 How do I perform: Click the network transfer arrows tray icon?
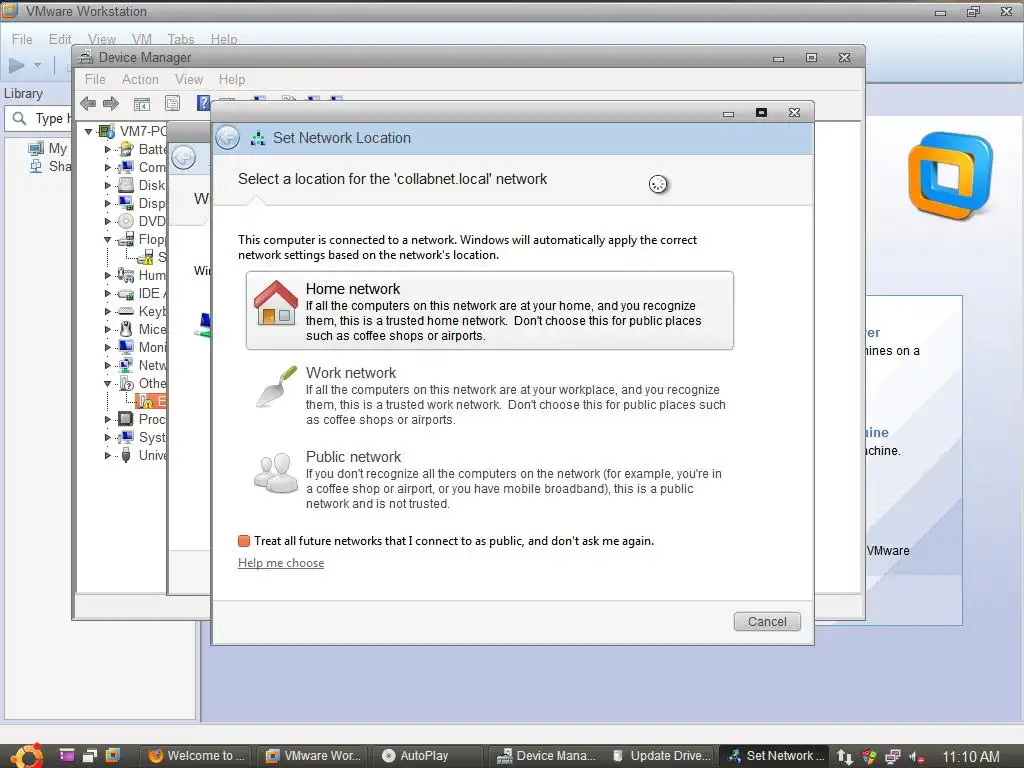point(844,756)
